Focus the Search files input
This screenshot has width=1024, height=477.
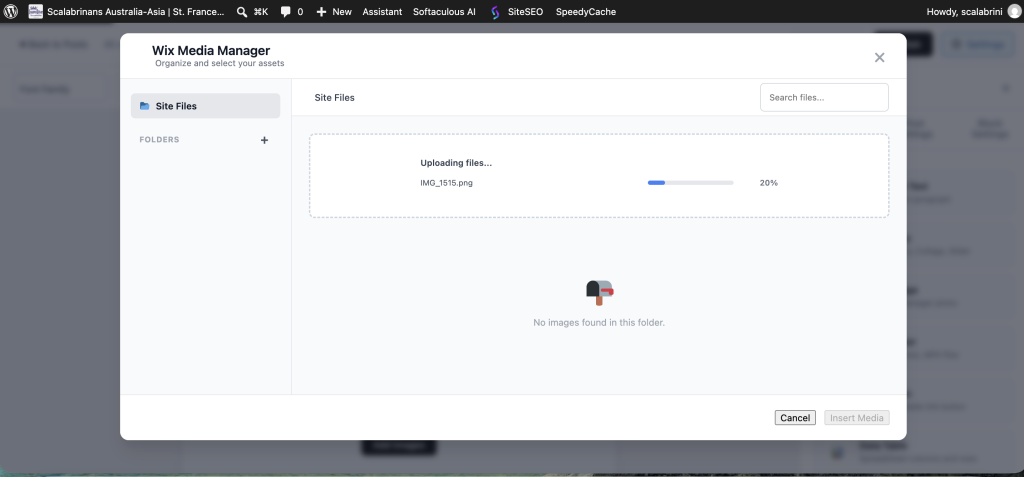tap(824, 97)
